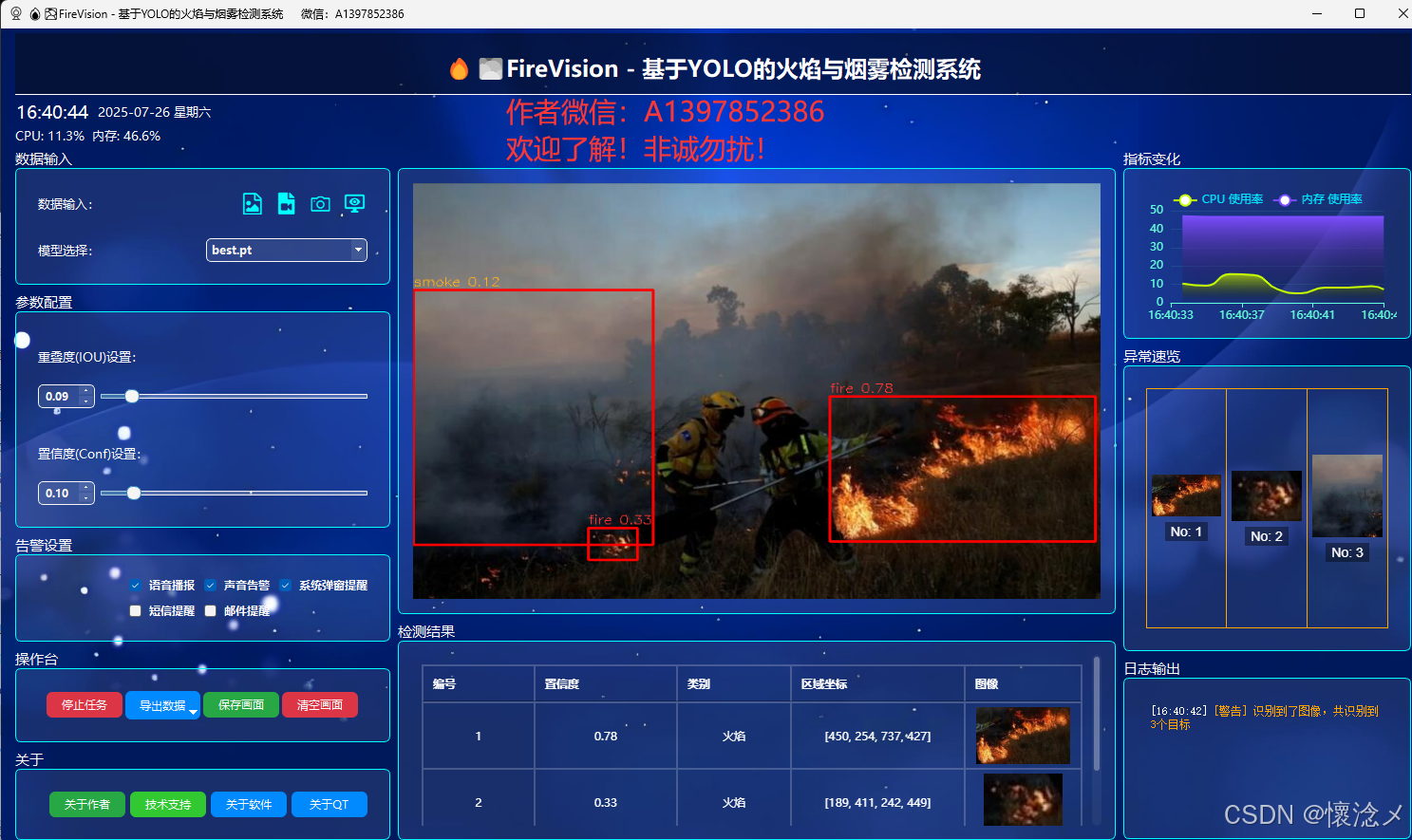
Task: Click the flame logo icon in title
Action: (x=460, y=68)
